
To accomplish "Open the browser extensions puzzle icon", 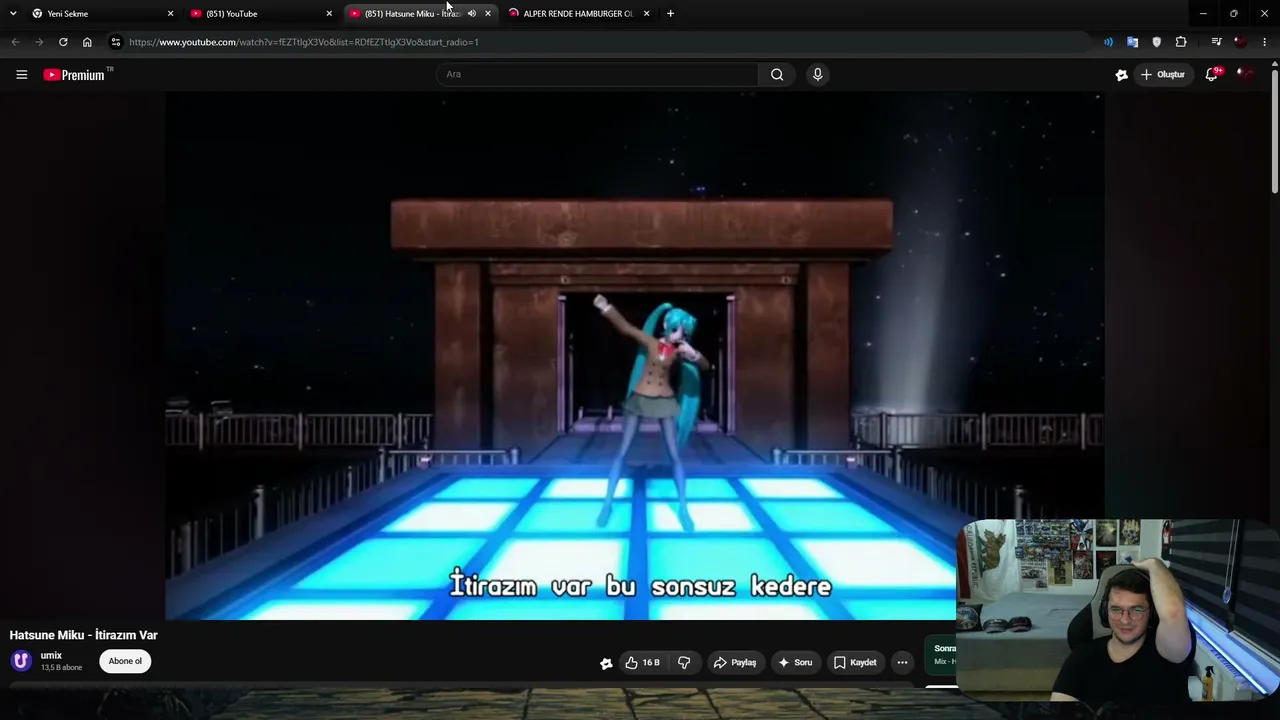I will point(1181,42).
